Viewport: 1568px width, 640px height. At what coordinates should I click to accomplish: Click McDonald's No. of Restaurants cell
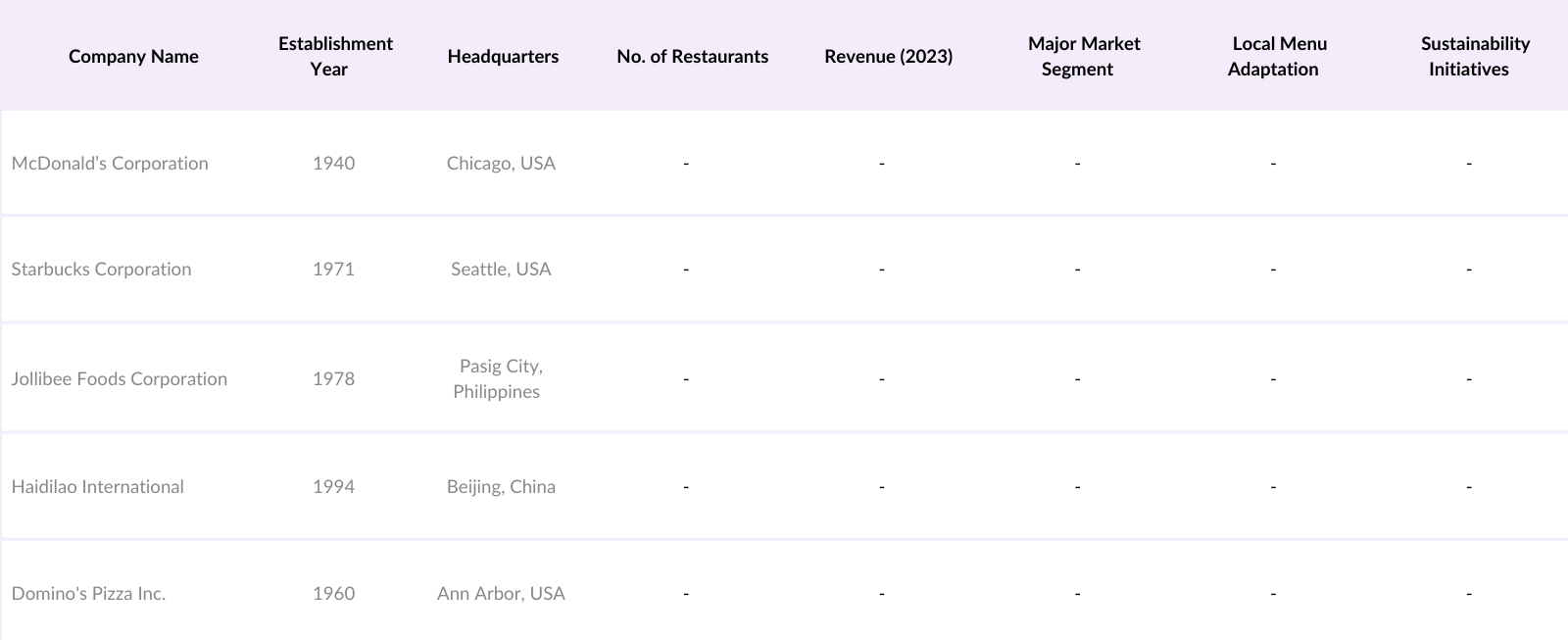click(x=686, y=163)
